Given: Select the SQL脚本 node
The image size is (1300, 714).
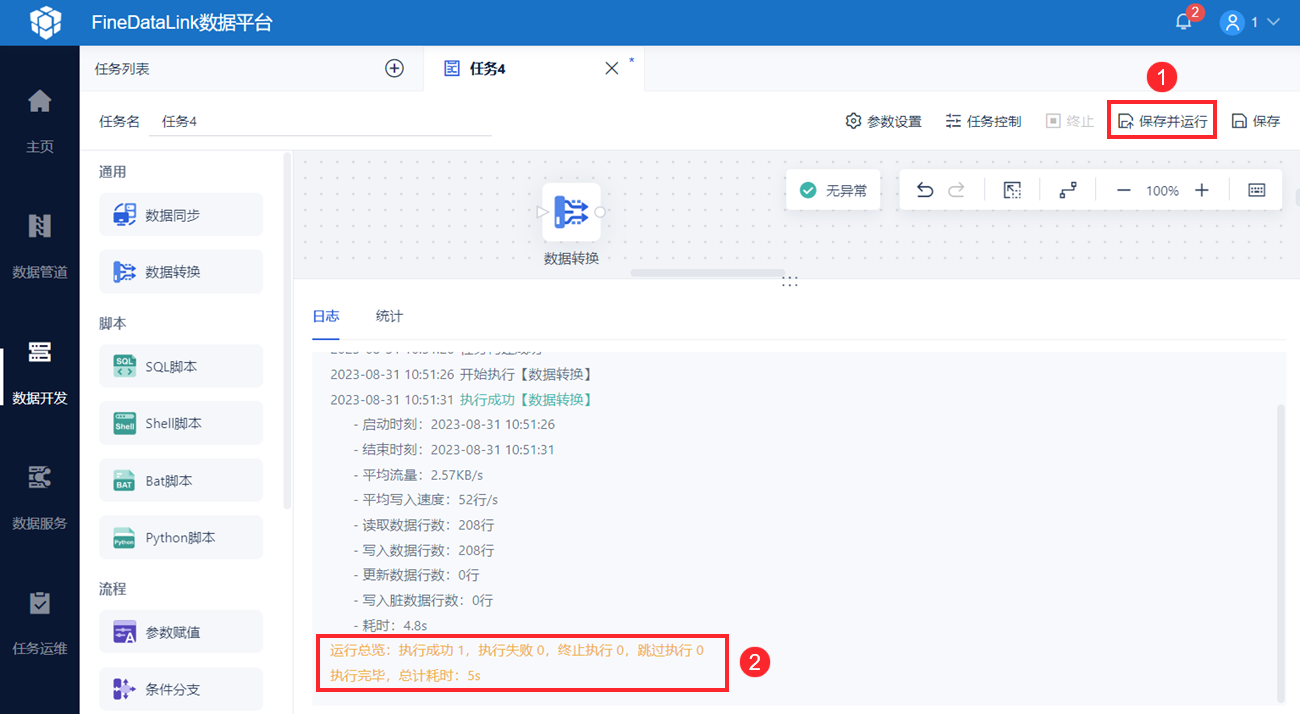Looking at the screenshot, I should (181, 366).
